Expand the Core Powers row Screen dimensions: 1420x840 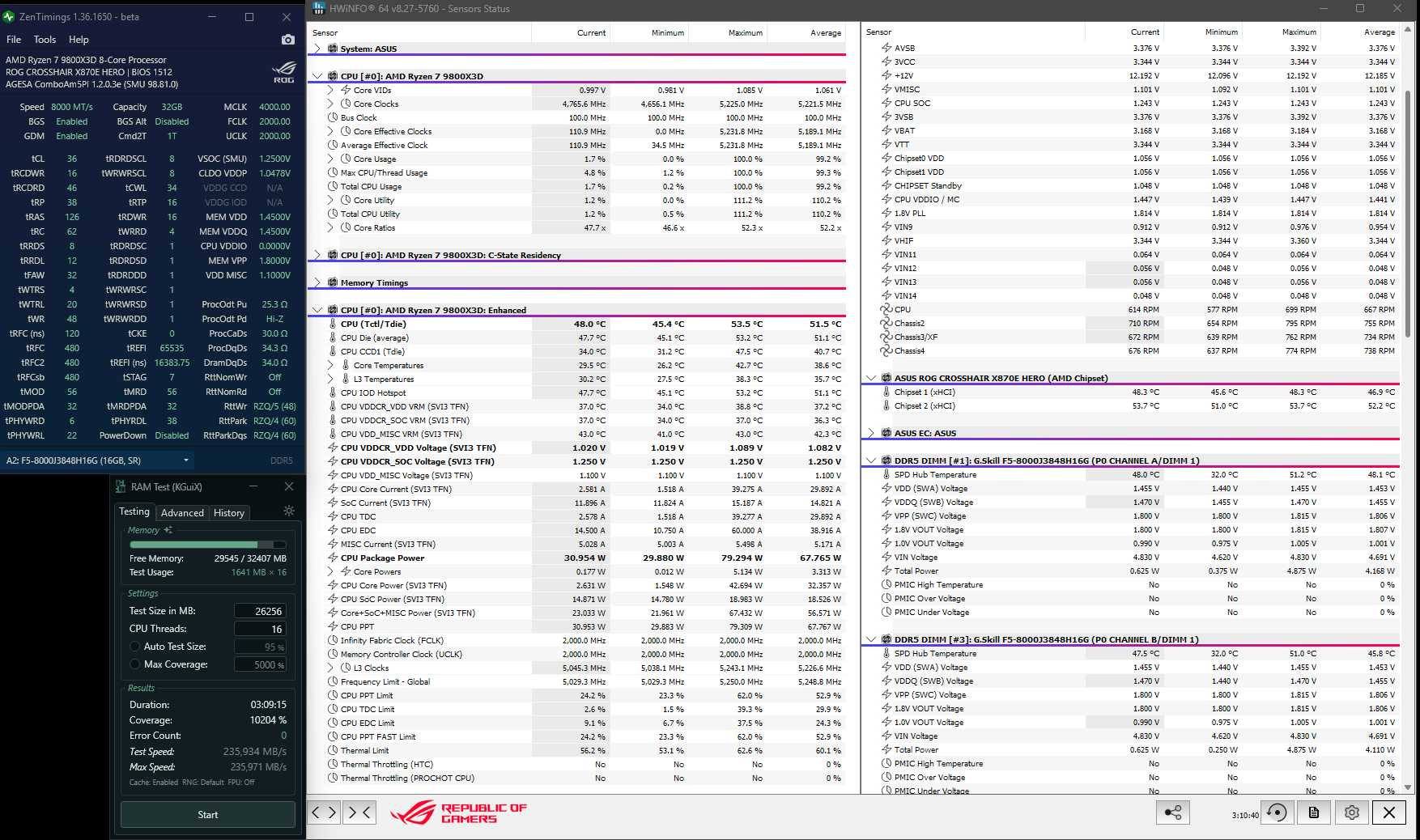click(x=330, y=571)
